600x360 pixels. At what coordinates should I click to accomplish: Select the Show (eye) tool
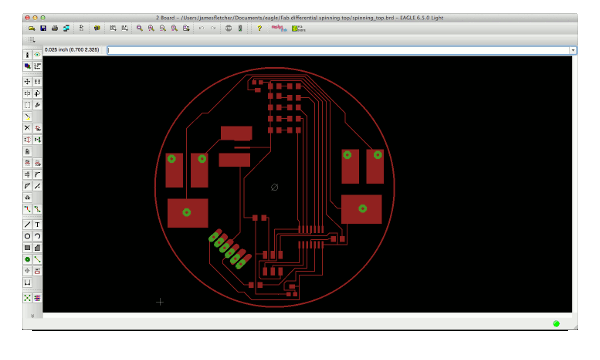tap(37, 55)
